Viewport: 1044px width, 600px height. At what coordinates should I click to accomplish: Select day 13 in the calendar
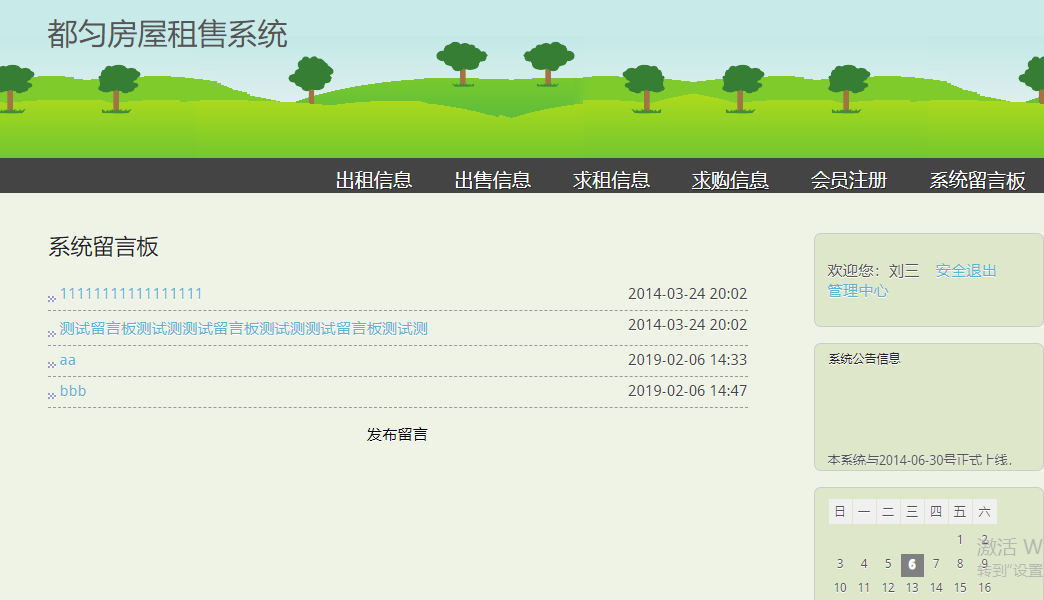(x=912, y=588)
